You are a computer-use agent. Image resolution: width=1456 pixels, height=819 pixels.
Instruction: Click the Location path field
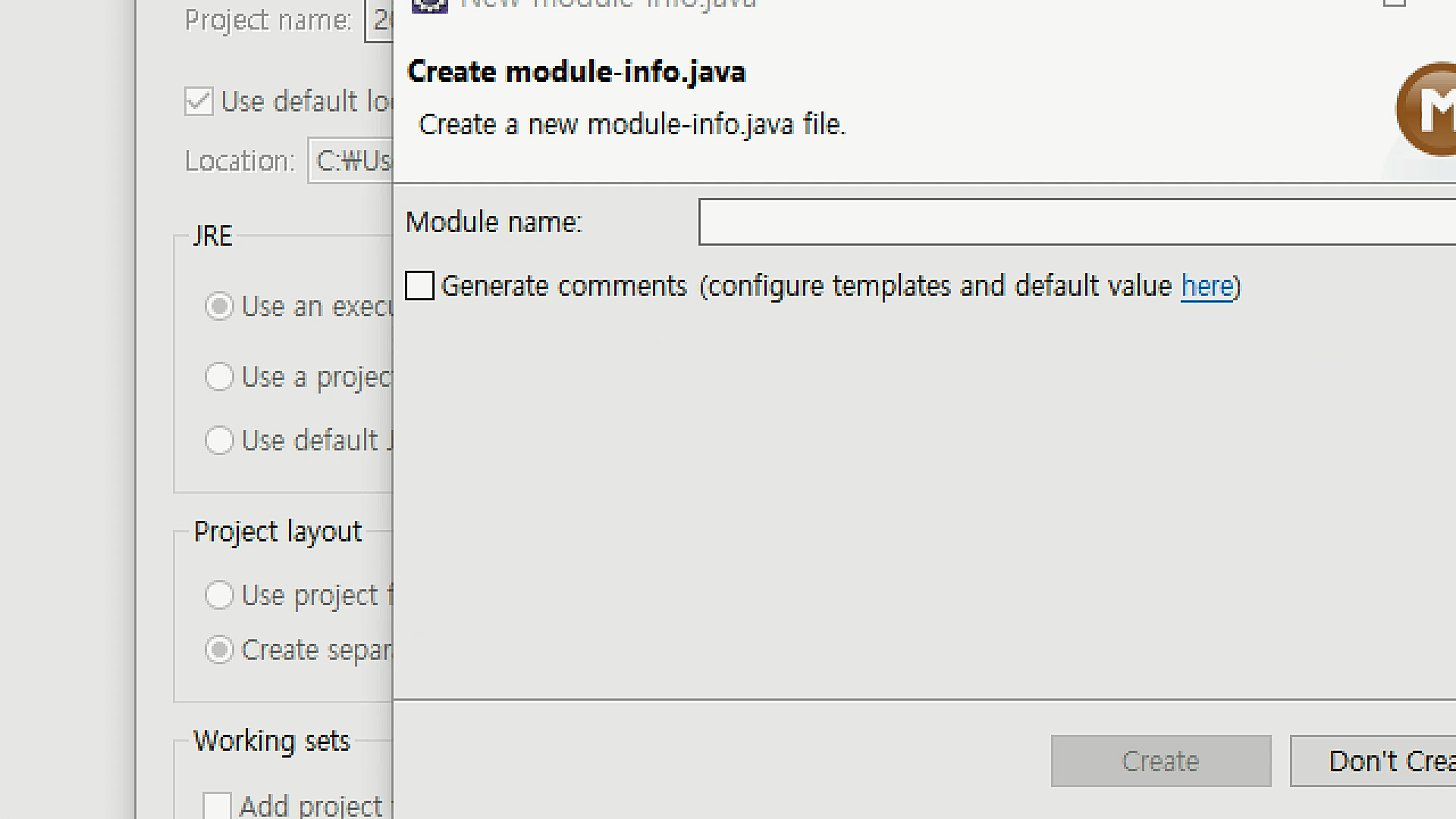(x=350, y=161)
